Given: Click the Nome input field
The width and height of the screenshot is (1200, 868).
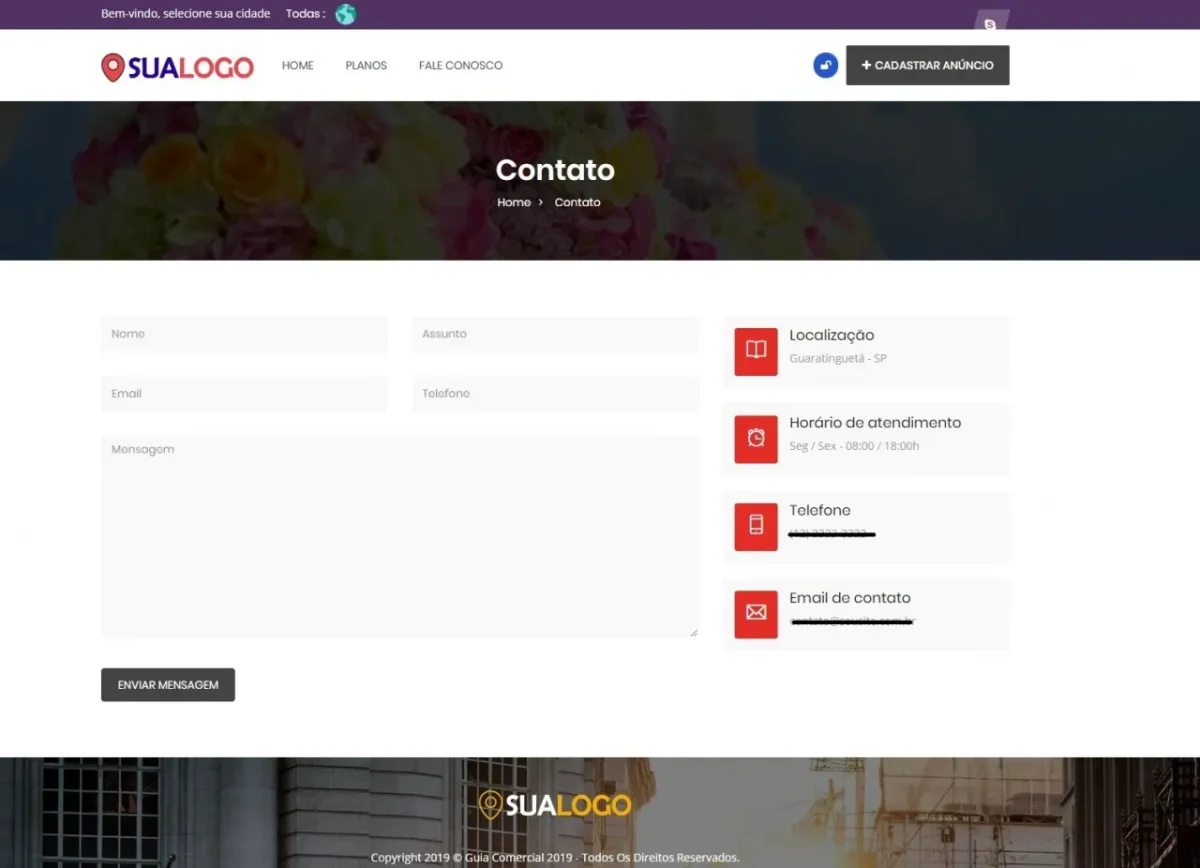Looking at the screenshot, I should (x=244, y=334).
